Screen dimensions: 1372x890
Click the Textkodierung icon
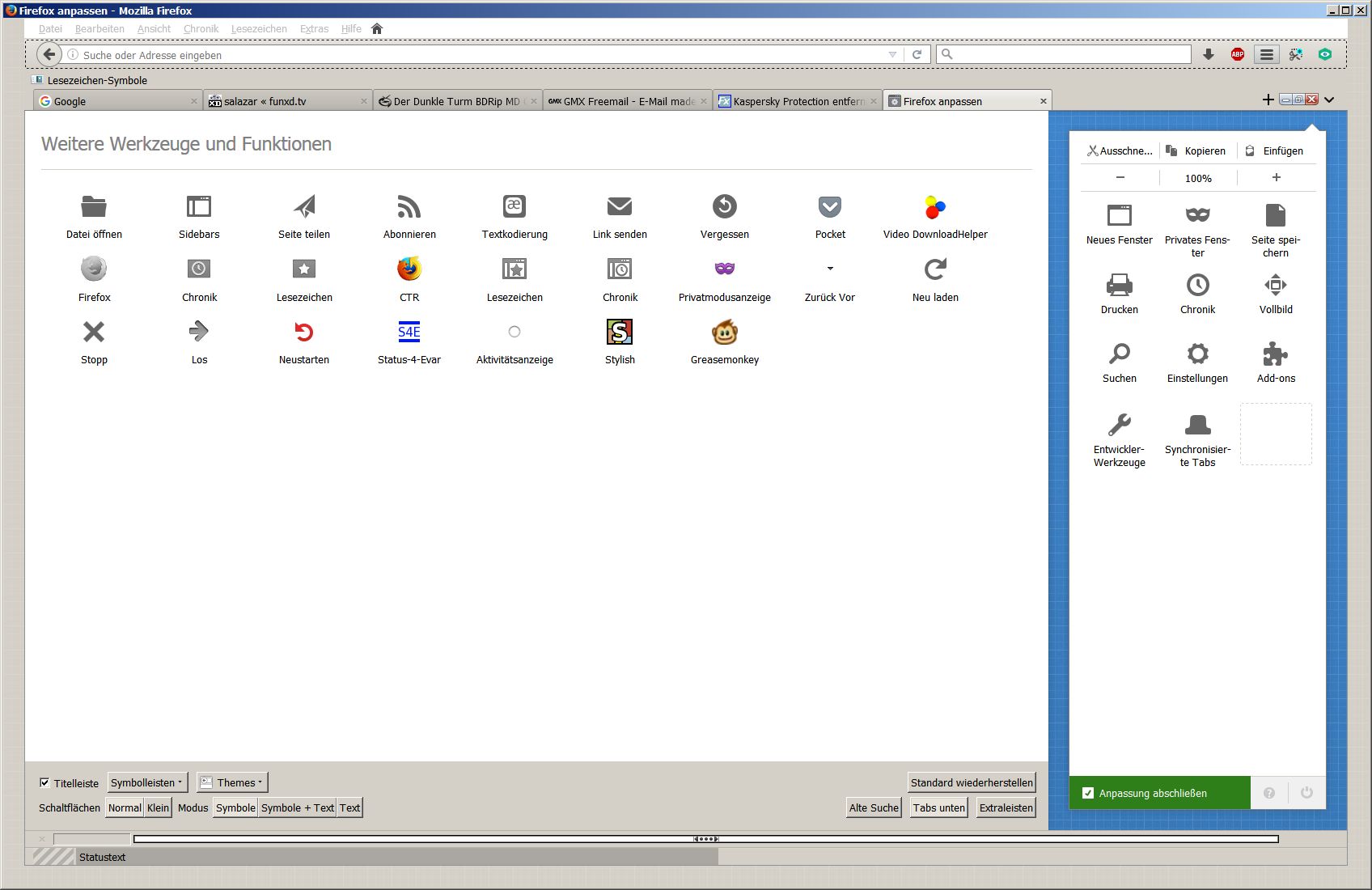(x=514, y=206)
